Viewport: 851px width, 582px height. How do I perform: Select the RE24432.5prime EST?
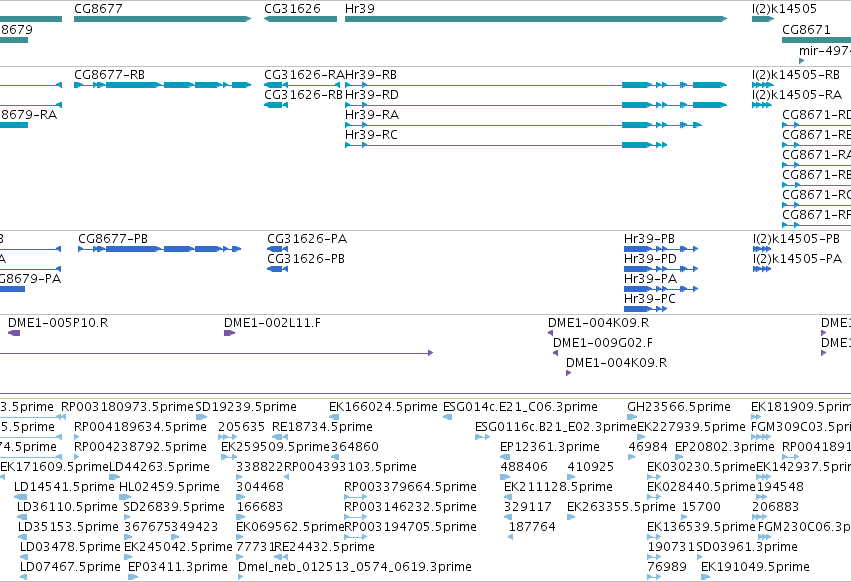(x=325, y=548)
